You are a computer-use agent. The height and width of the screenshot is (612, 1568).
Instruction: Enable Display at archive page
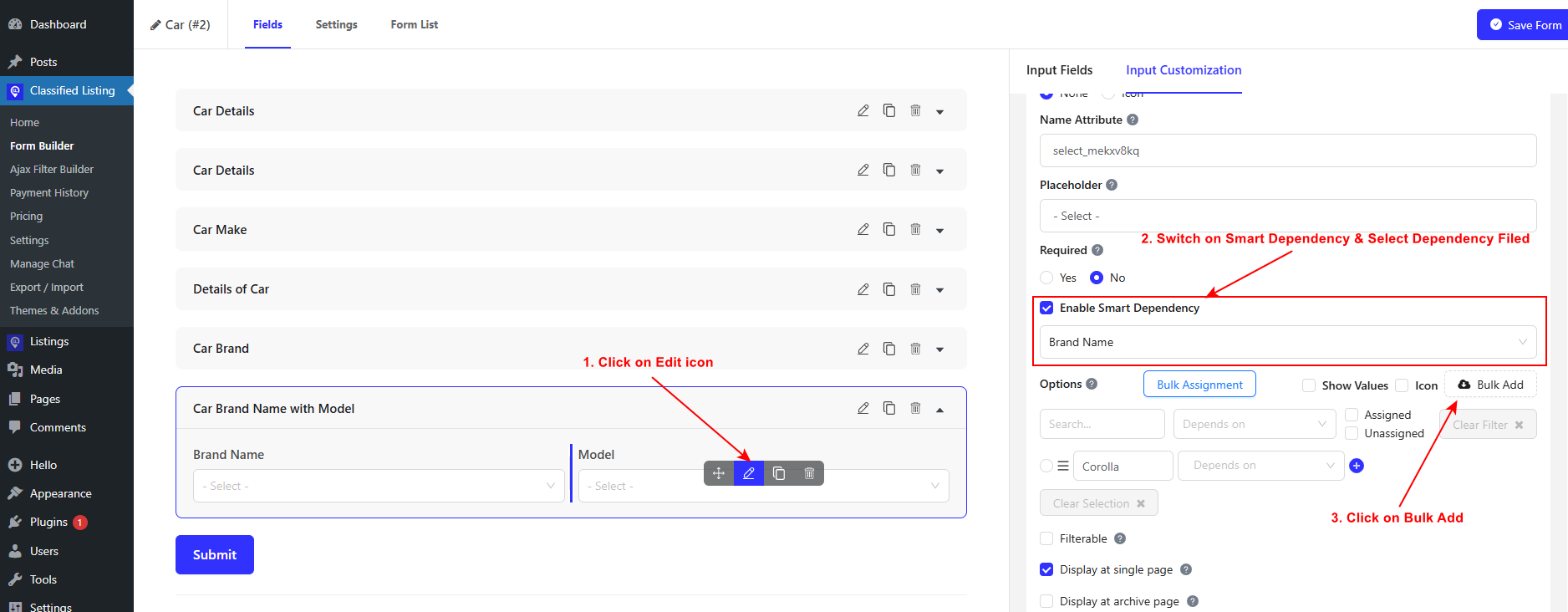pos(1046,601)
